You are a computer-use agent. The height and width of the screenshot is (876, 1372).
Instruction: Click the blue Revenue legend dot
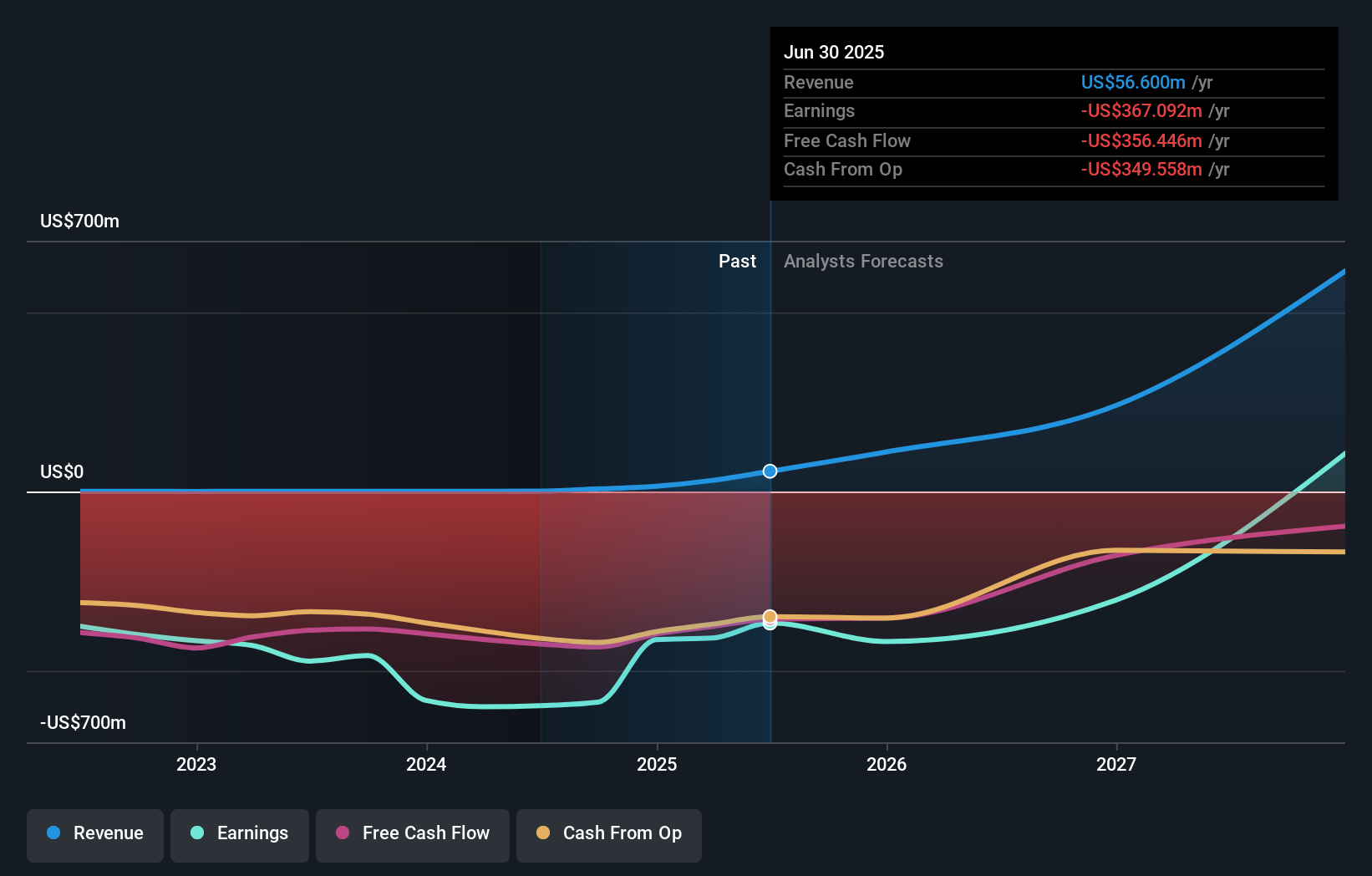[x=54, y=833]
